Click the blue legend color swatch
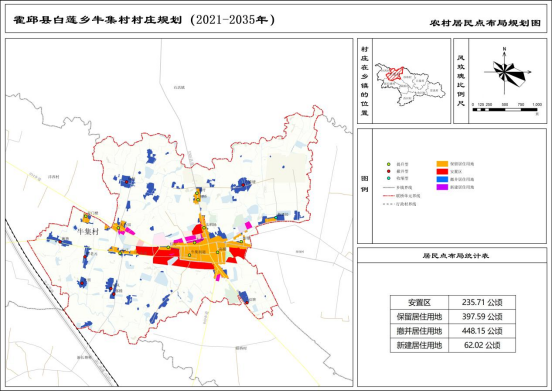553x391 pixels. coord(442,179)
